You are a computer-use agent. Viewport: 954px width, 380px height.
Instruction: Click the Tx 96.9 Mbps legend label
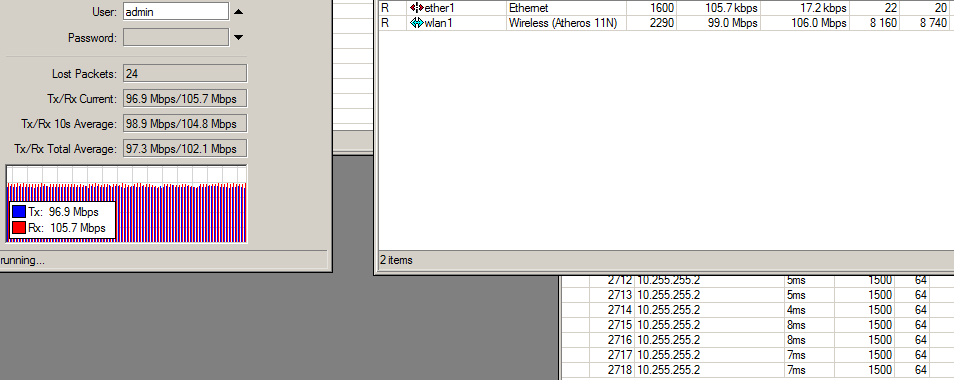tap(63, 212)
